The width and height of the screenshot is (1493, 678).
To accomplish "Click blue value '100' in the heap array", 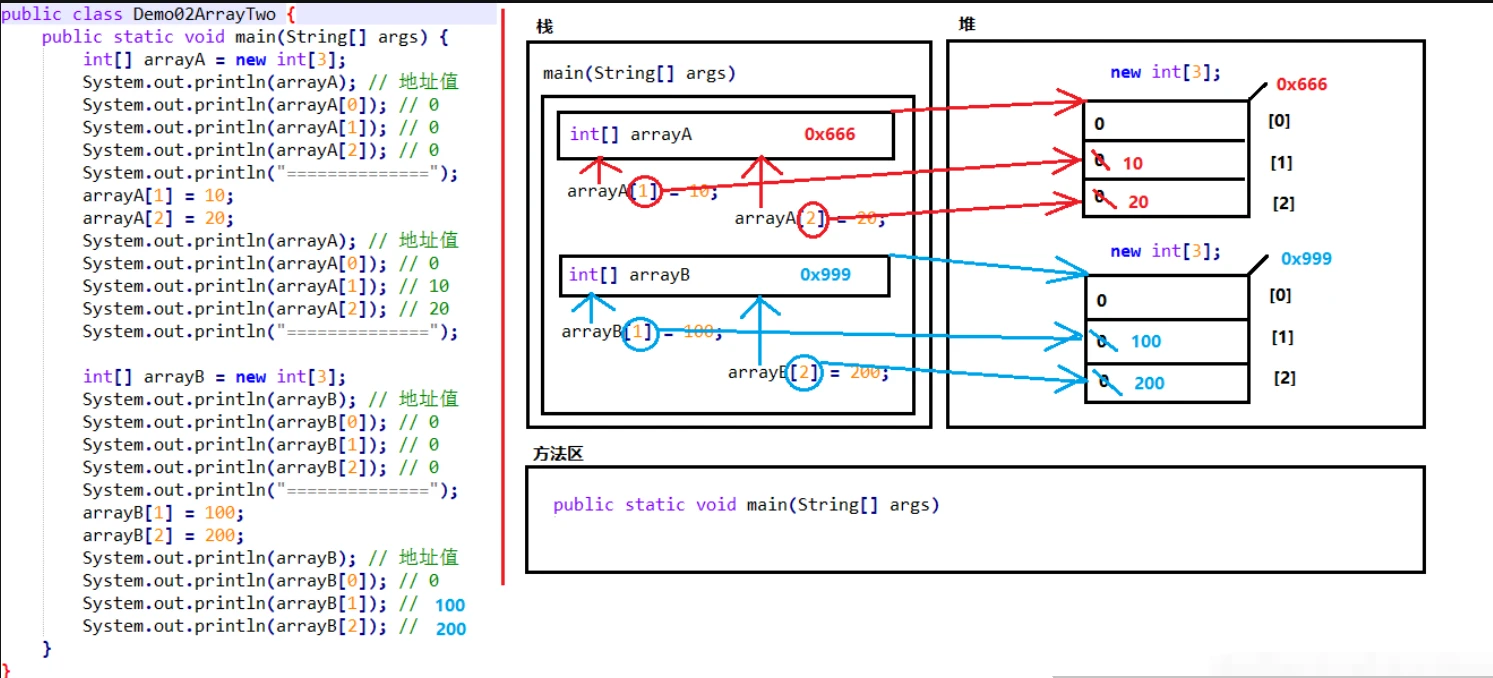I will click(x=1146, y=341).
